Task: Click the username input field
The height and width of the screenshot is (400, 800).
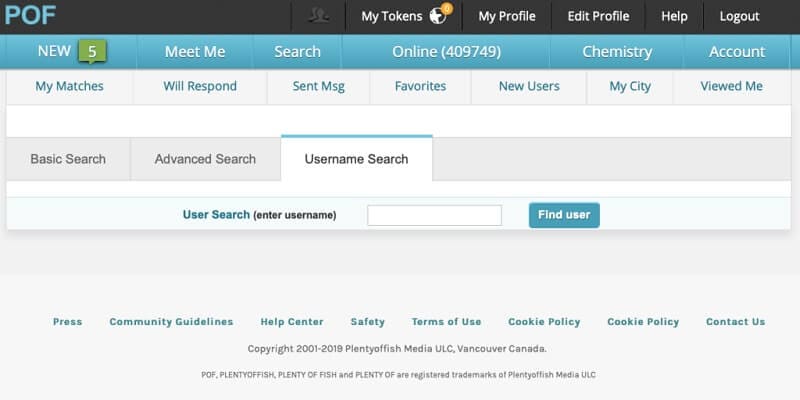Action: tap(434, 215)
